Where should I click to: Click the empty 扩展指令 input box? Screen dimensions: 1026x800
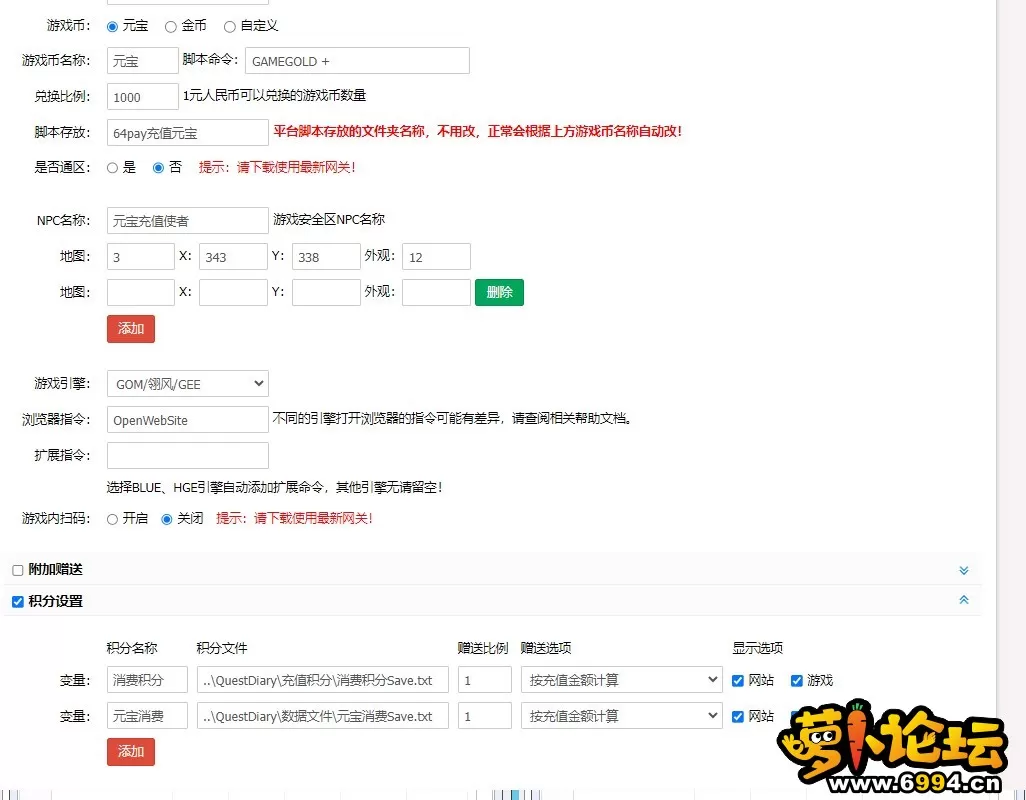pyautogui.click(x=187, y=456)
